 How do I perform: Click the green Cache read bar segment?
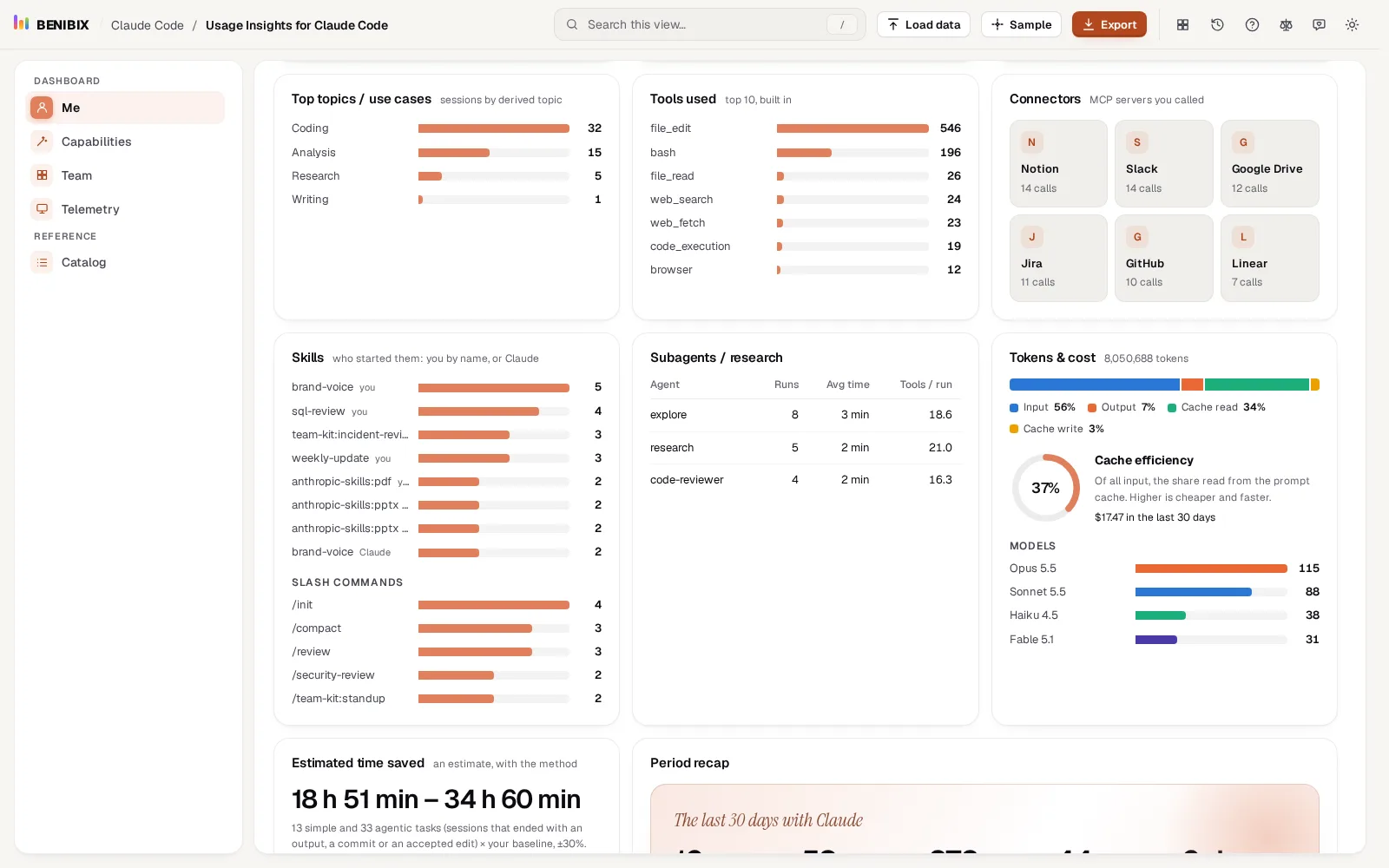(1256, 385)
